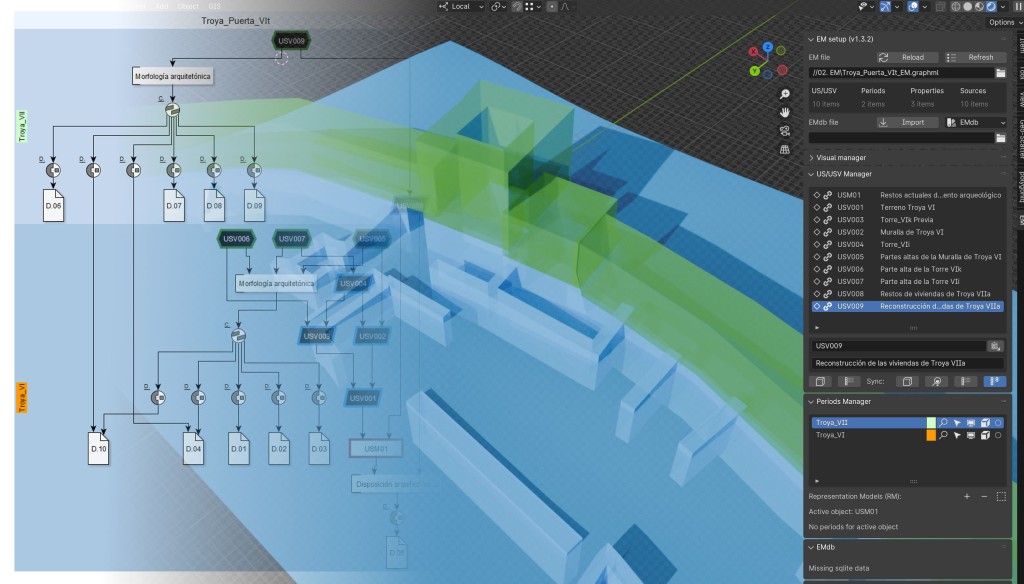Activate the pan hand viewport tool
This screenshot has width=1024, height=584.
pyautogui.click(x=786, y=112)
